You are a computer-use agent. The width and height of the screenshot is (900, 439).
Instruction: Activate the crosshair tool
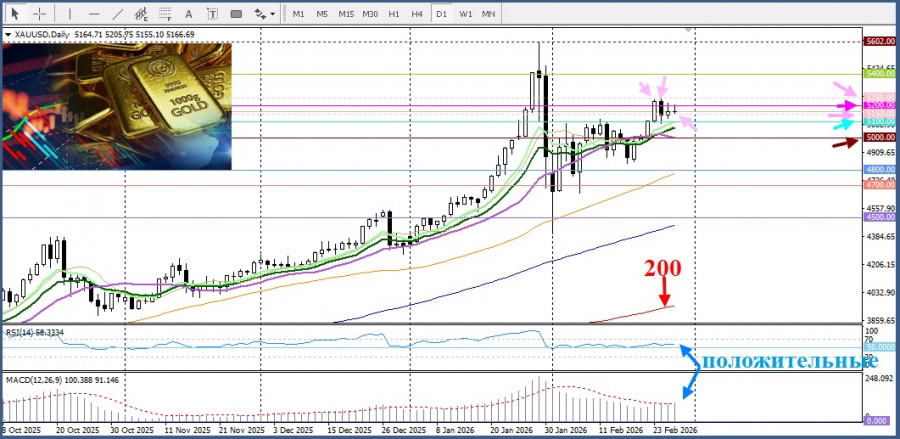(x=40, y=14)
